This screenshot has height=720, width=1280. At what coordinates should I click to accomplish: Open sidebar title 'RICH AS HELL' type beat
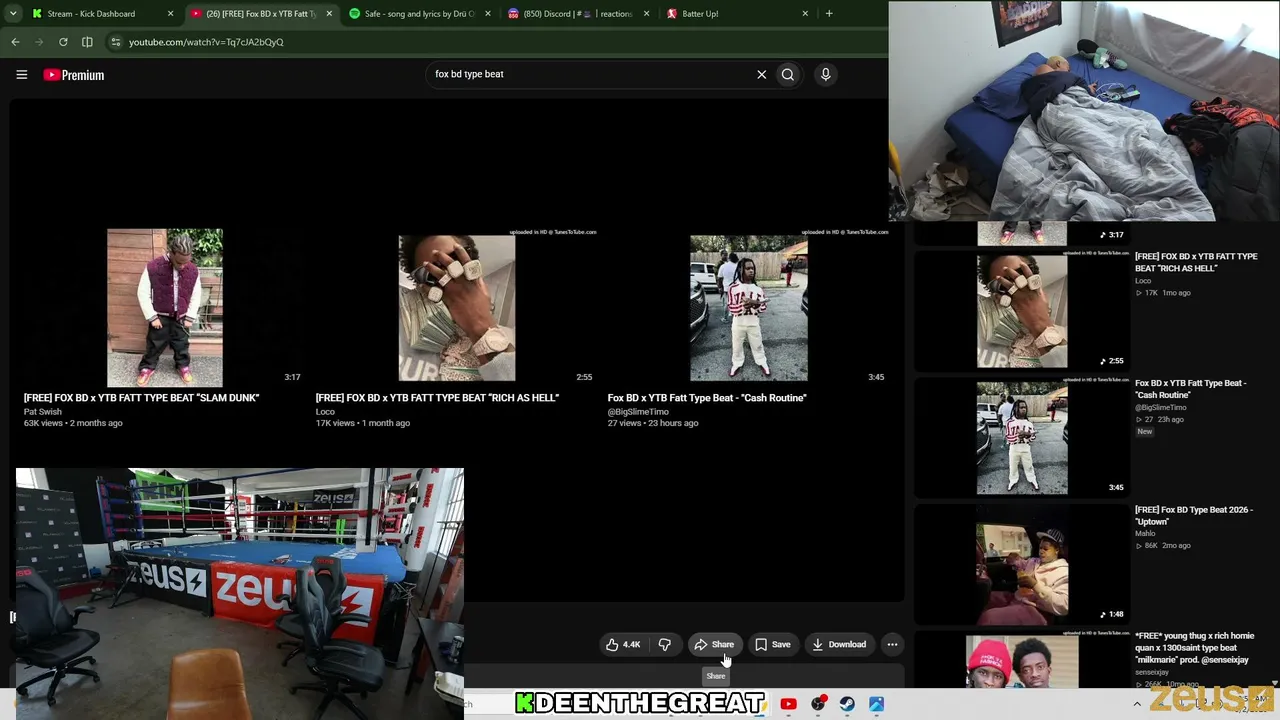click(1196, 262)
